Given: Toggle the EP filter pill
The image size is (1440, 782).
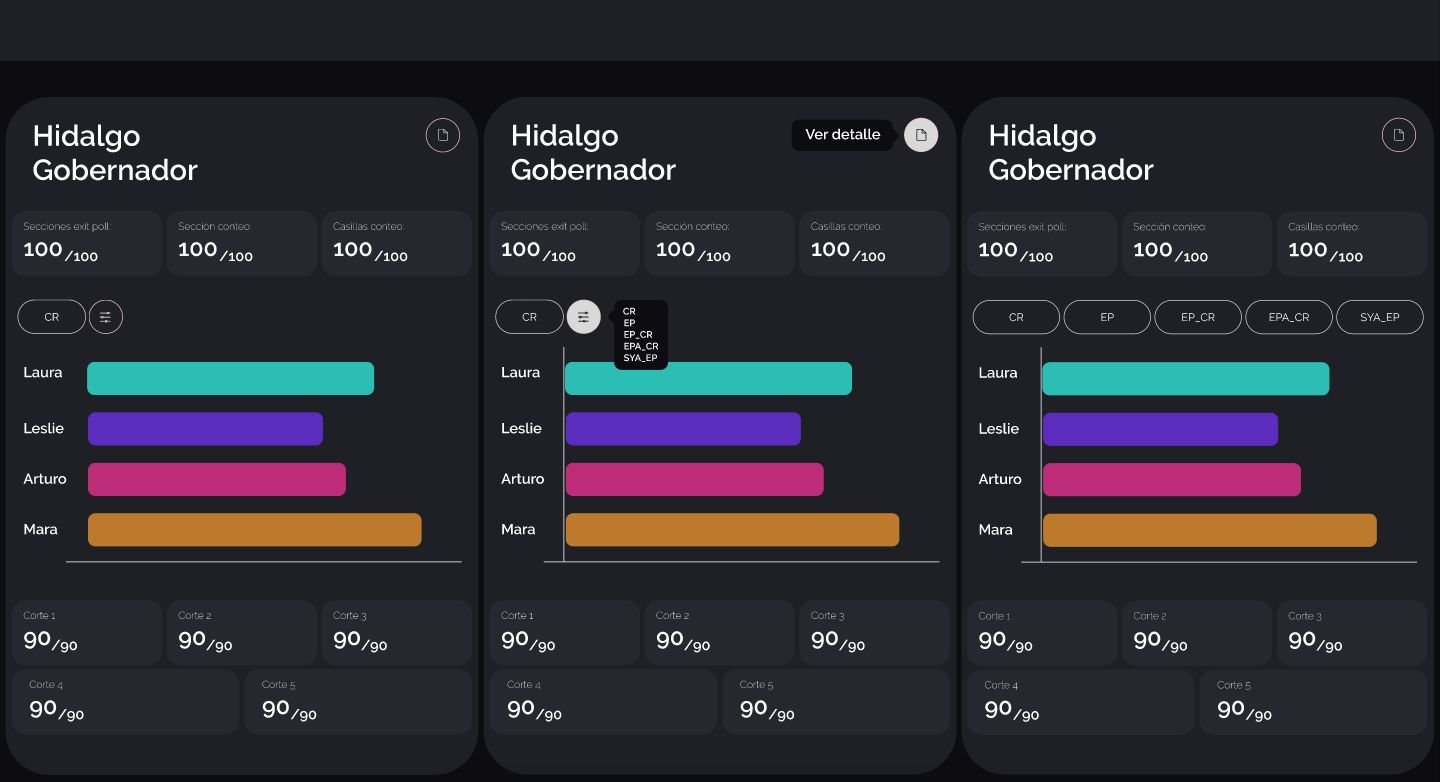Looking at the screenshot, I should tap(1107, 317).
